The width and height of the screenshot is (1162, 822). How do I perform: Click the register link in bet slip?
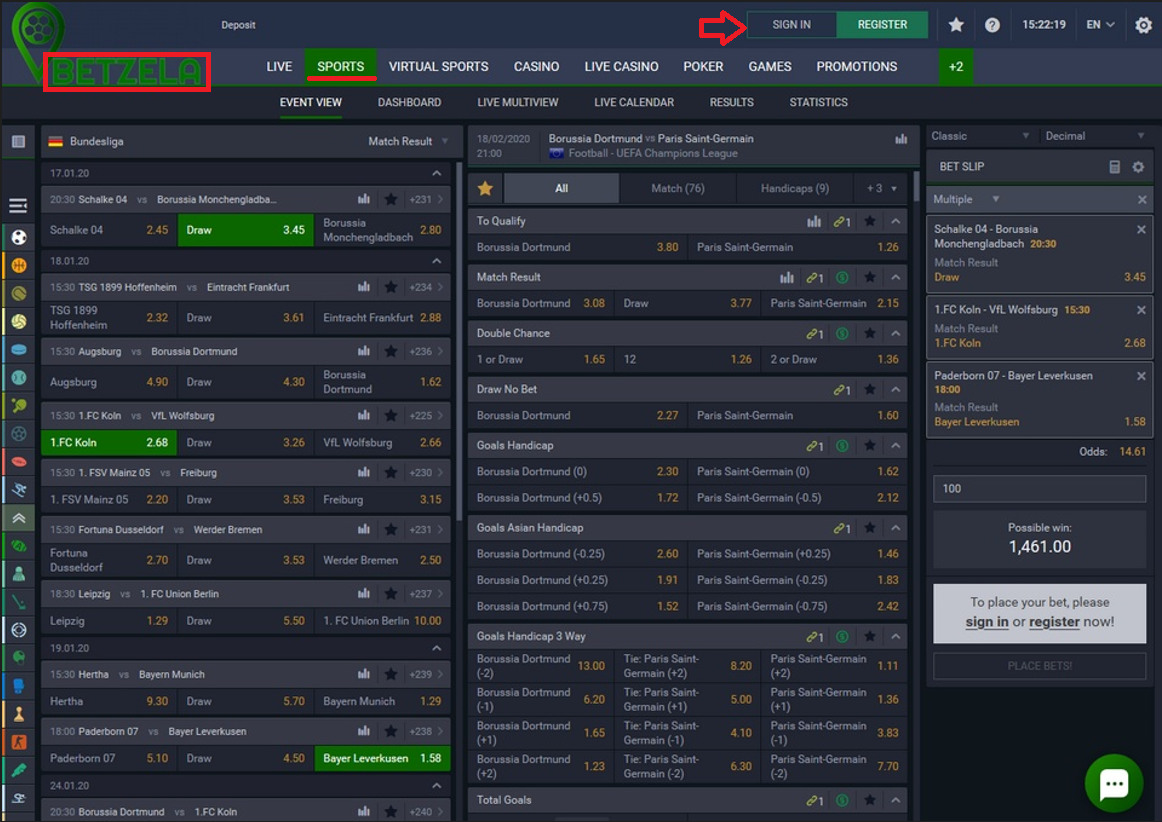click(1054, 622)
